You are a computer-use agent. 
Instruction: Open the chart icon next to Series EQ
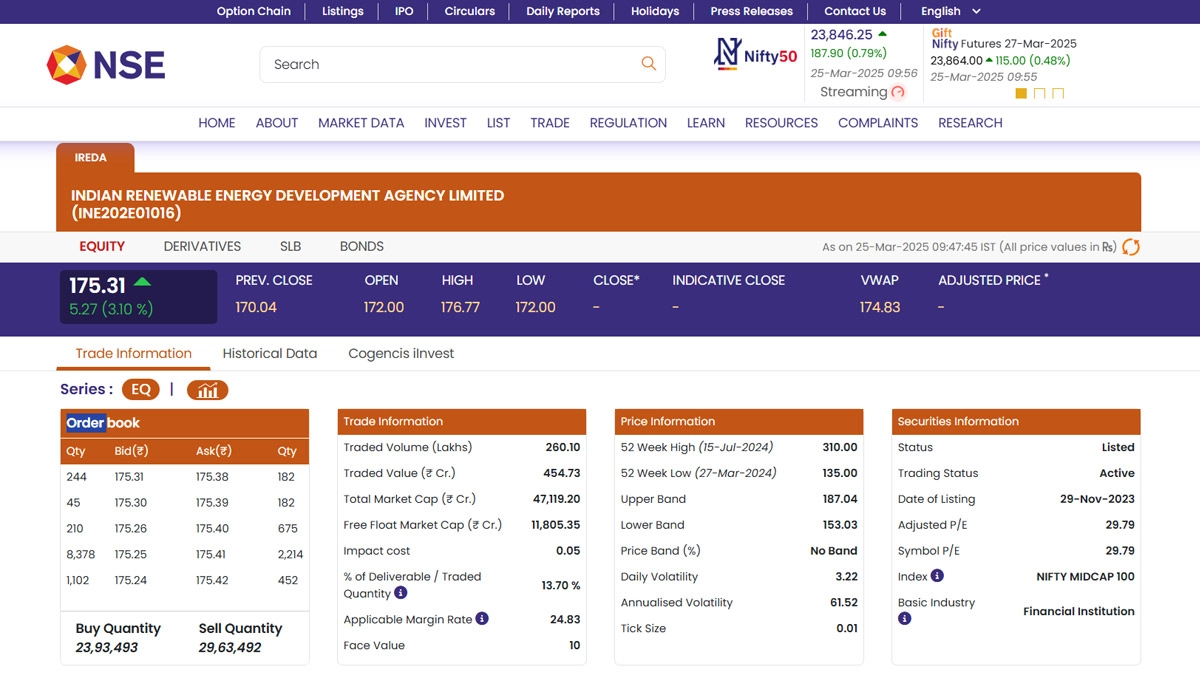point(207,390)
